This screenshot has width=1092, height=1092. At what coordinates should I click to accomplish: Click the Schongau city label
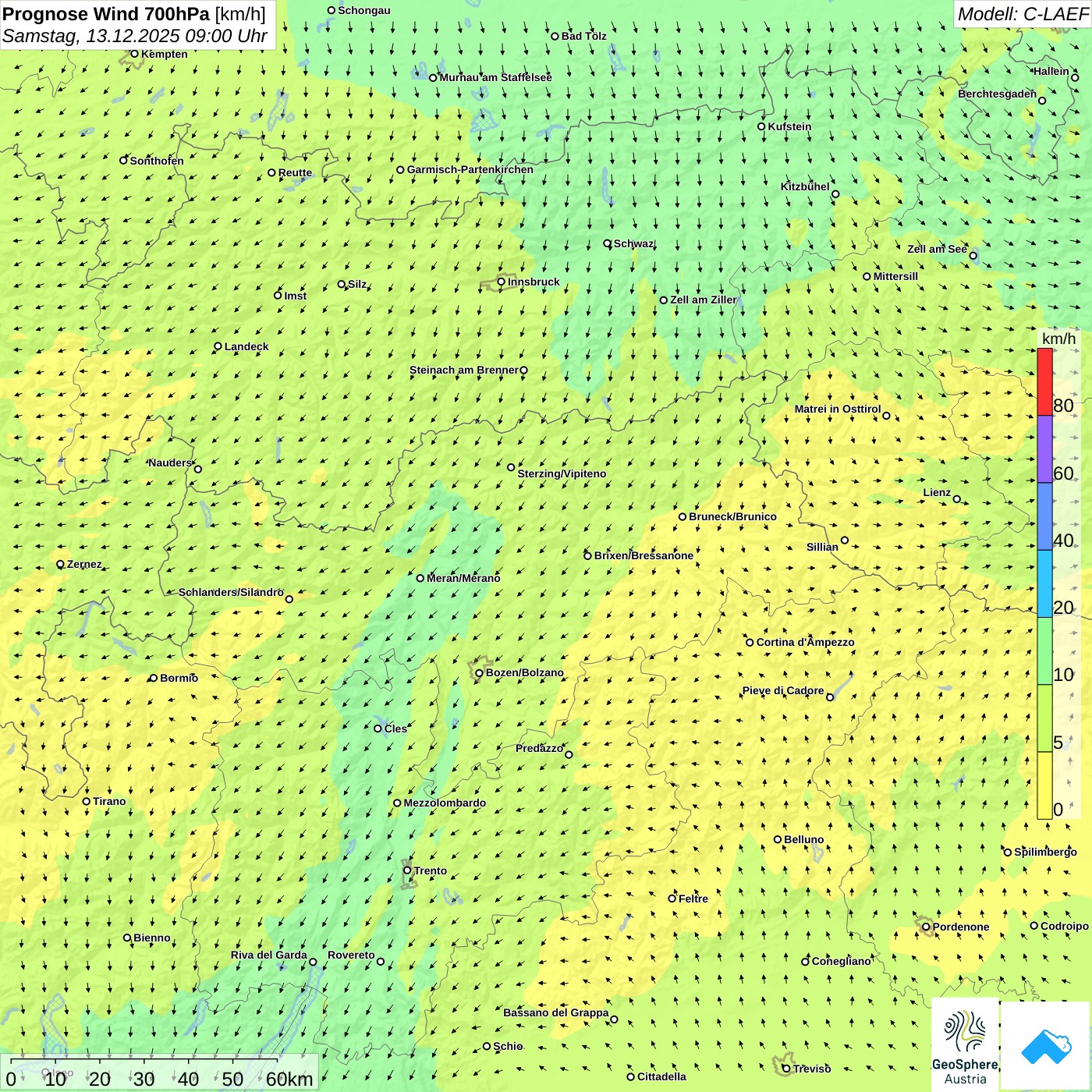point(363,10)
